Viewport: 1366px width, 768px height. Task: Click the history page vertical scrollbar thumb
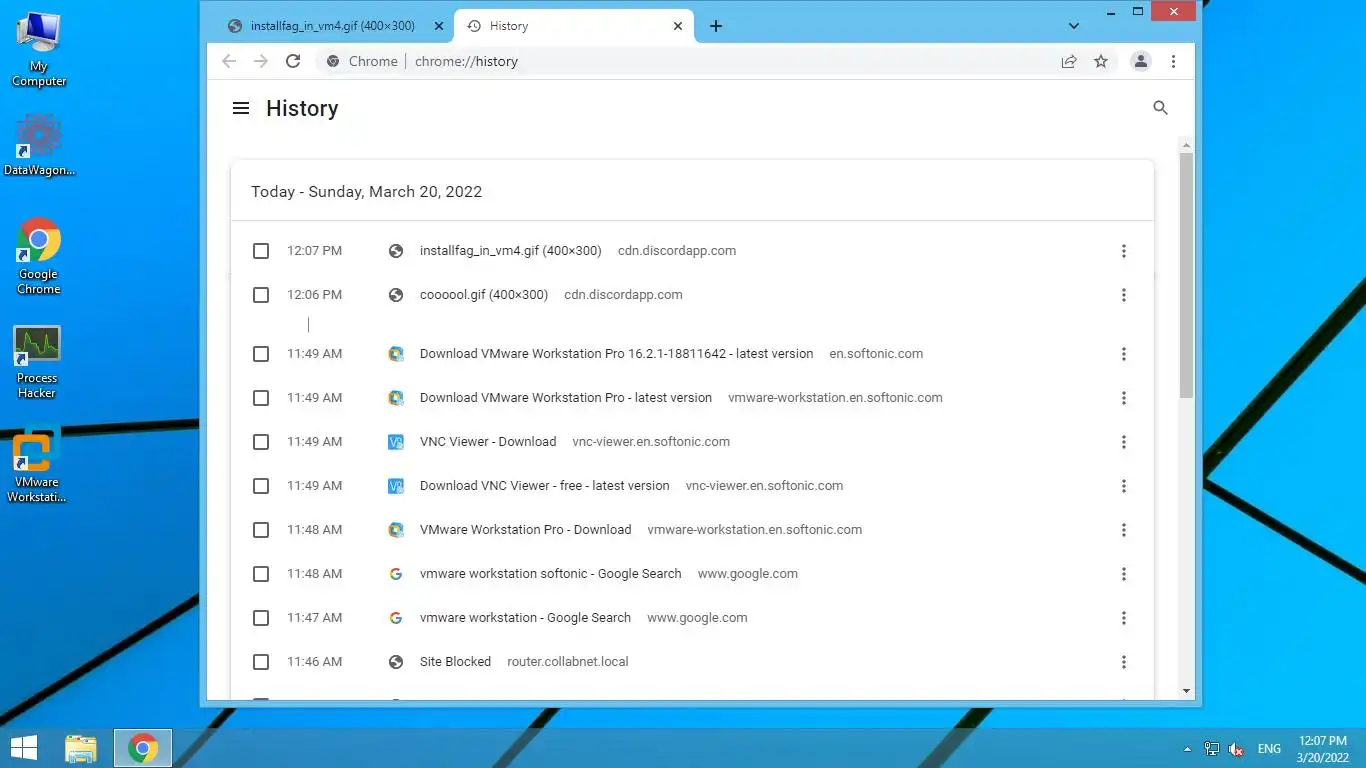tap(1186, 275)
